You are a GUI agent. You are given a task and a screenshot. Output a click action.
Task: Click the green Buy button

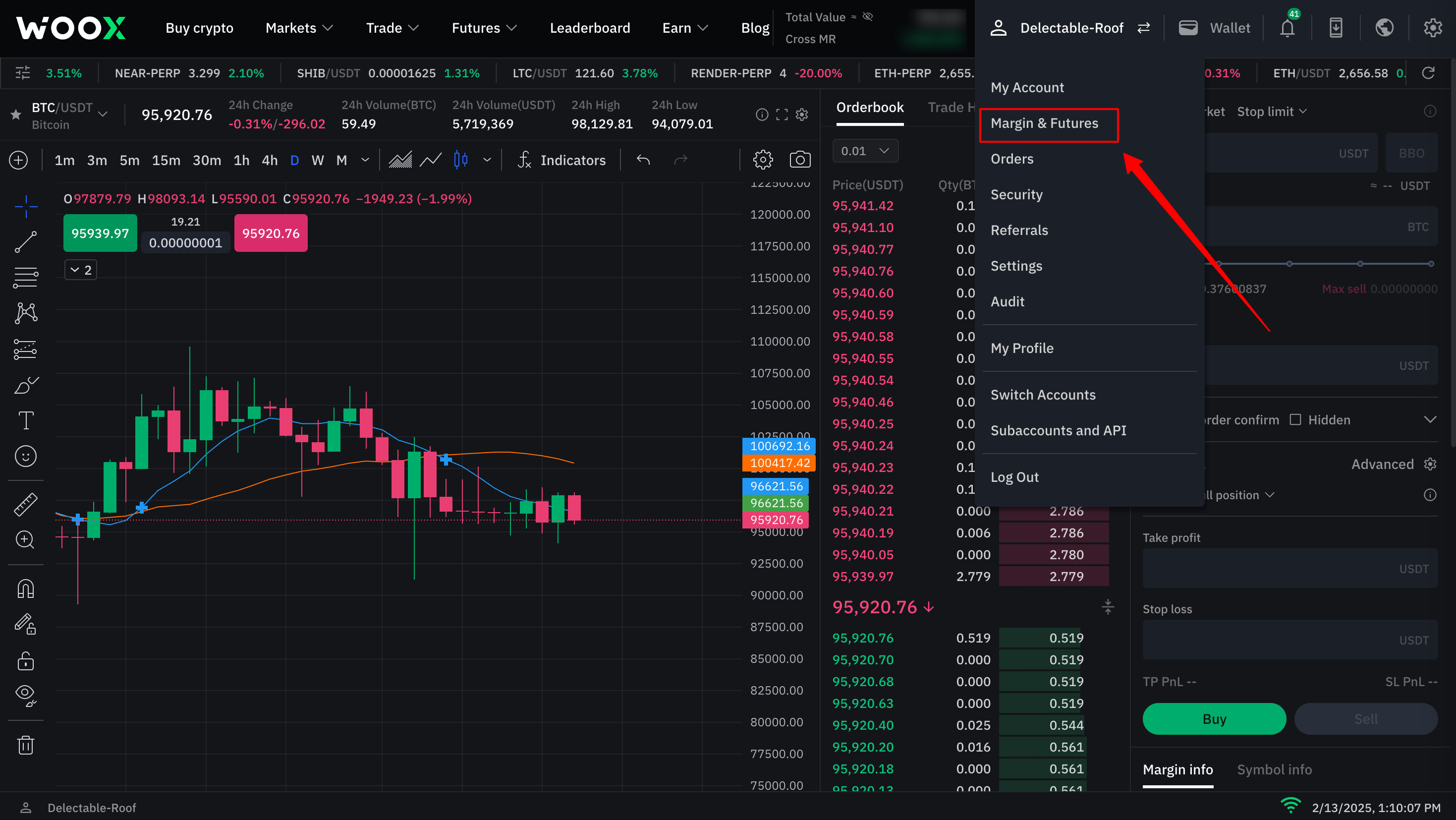(x=1214, y=719)
